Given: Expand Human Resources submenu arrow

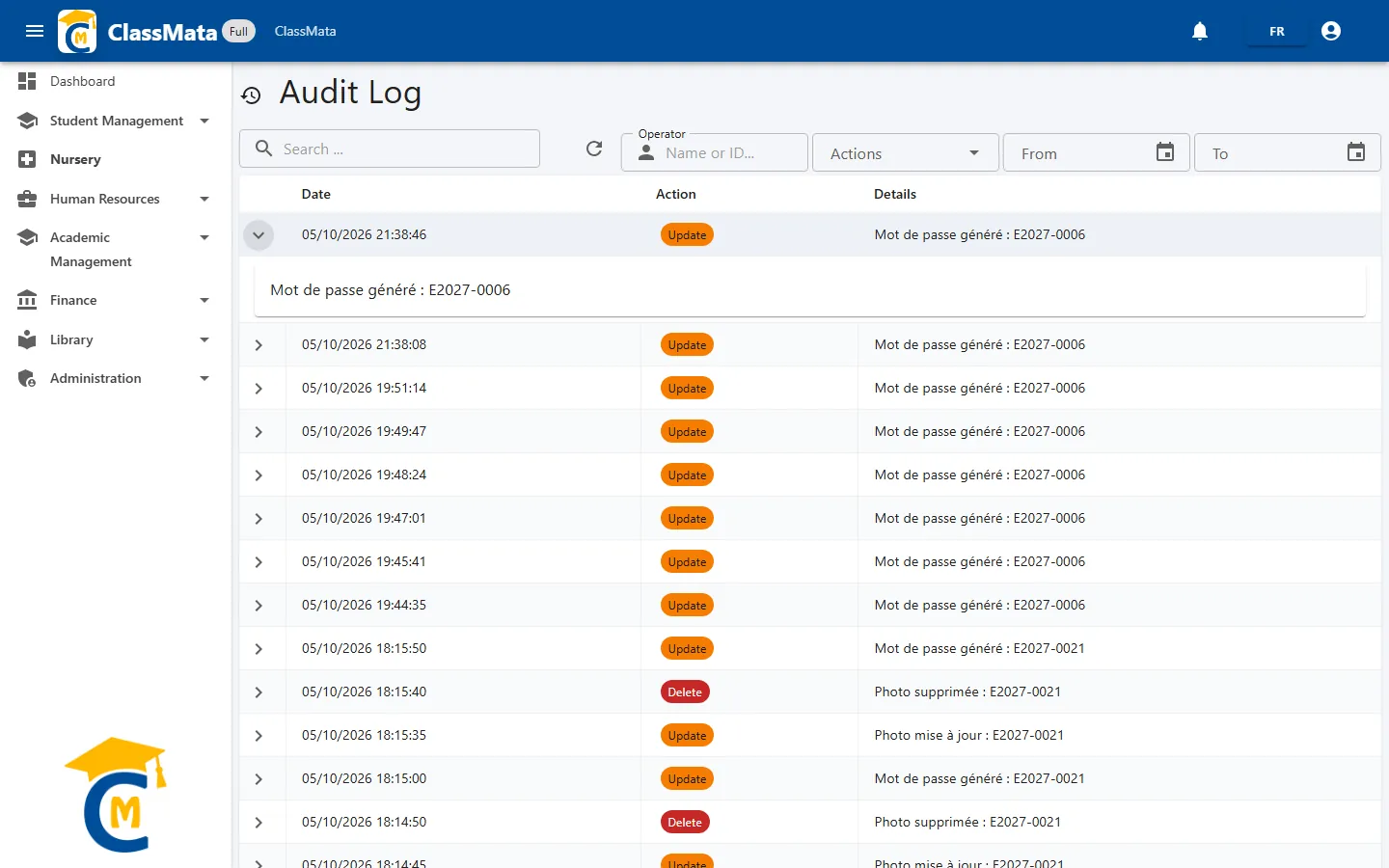Looking at the screenshot, I should coord(204,199).
